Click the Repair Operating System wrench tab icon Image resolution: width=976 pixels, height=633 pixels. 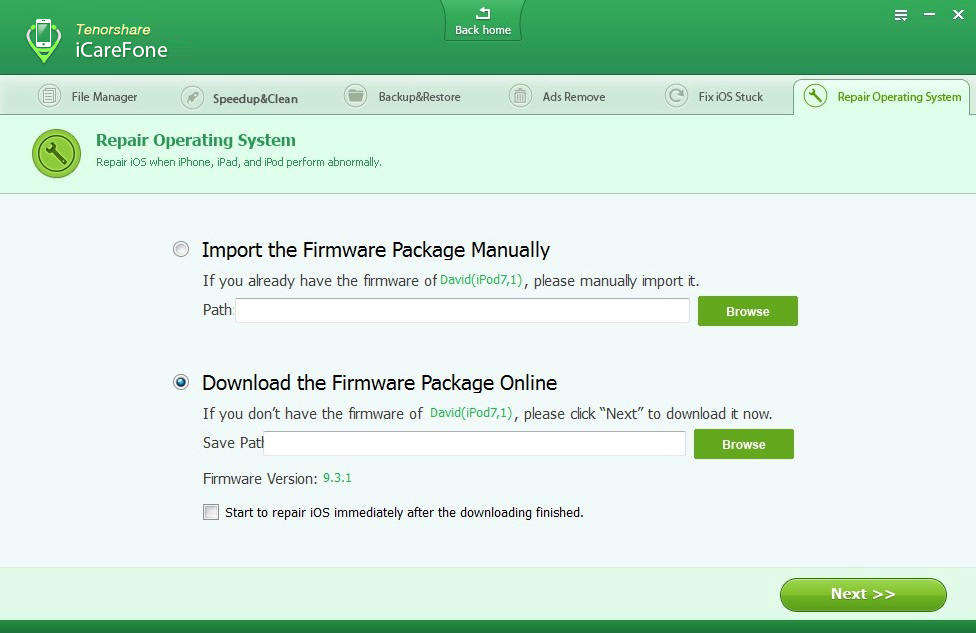pyautogui.click(x=815, y=96)
